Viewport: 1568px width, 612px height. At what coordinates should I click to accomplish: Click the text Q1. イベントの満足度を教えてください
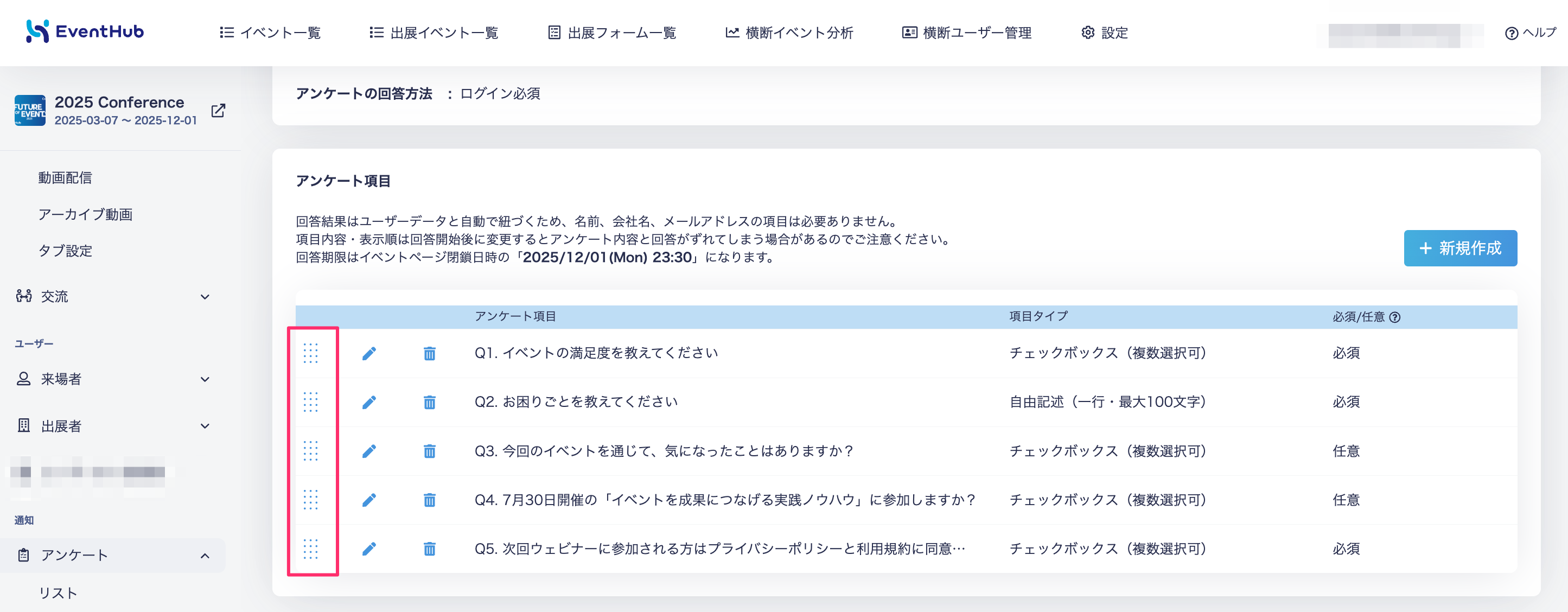[596, 353]
